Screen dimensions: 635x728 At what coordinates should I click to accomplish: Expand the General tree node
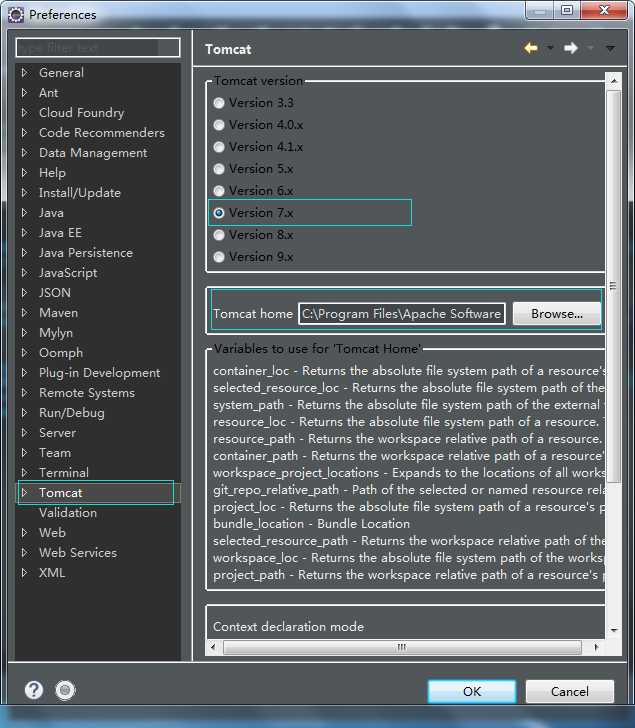click(25, 72)
